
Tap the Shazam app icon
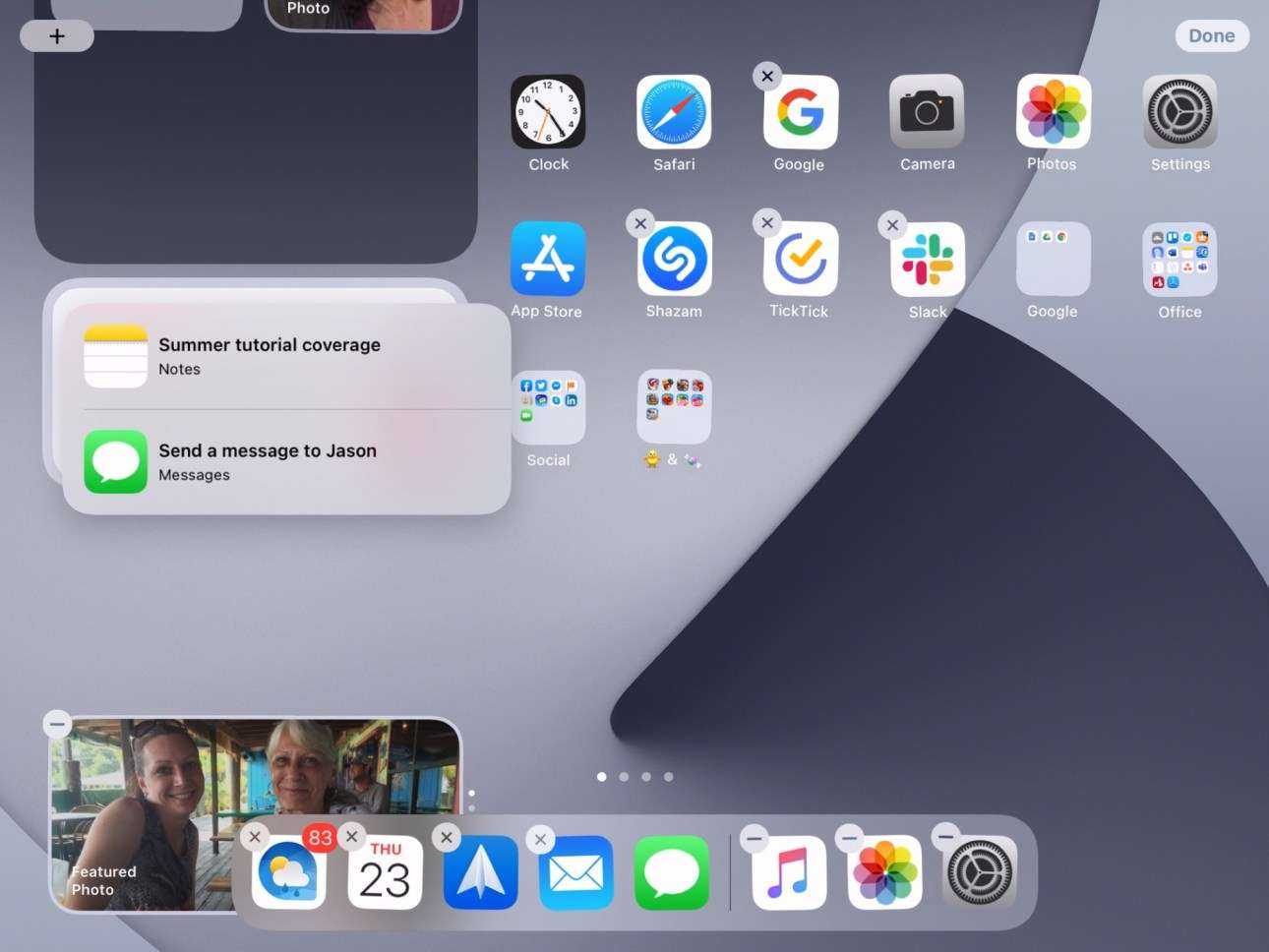[674, 260]
